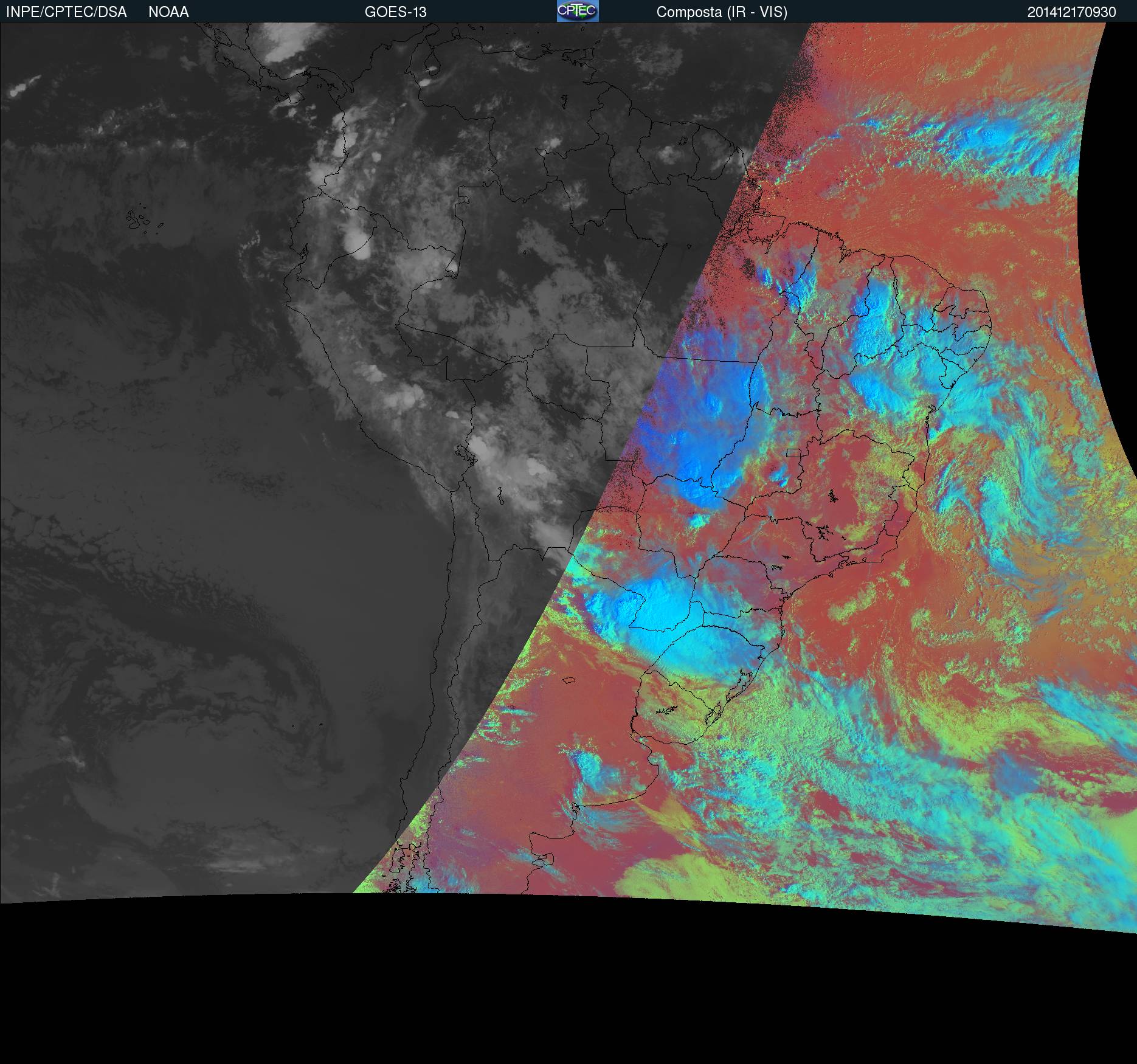Viewport: 1137px width, 1064px height.
Task: Select the INPE/CPTEC/DSA header text
Action: click(66, 12)
